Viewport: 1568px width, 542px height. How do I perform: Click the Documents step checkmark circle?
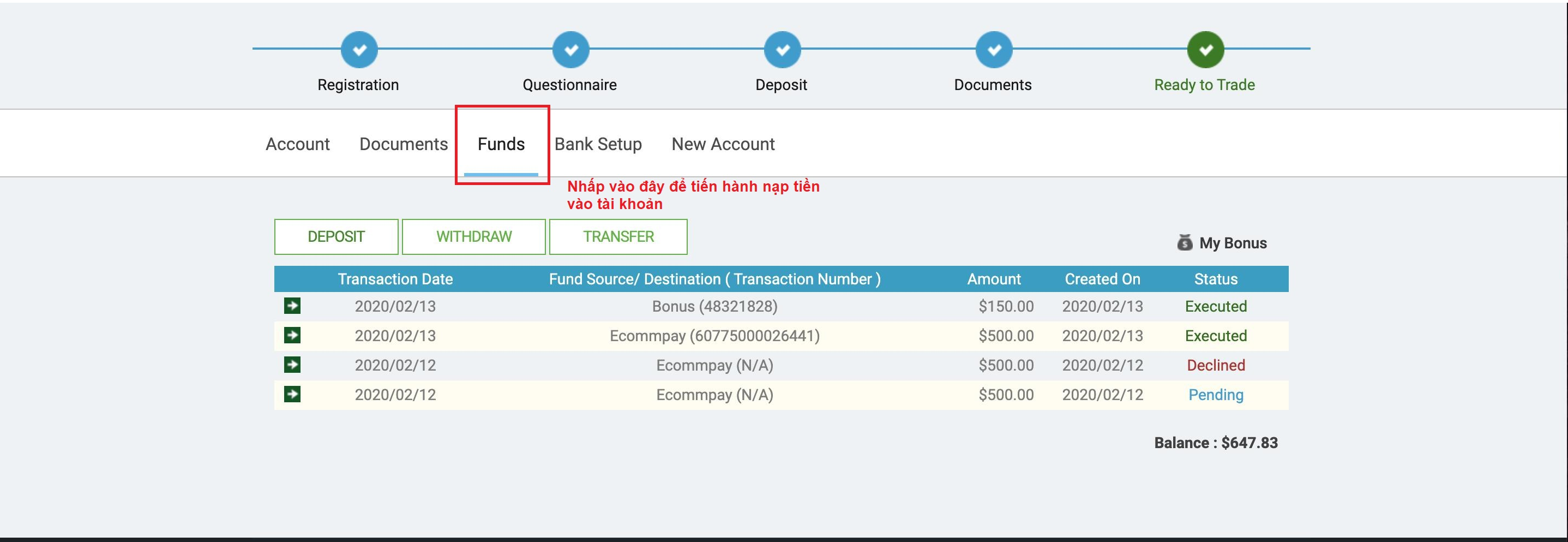[x=994, y=49]
